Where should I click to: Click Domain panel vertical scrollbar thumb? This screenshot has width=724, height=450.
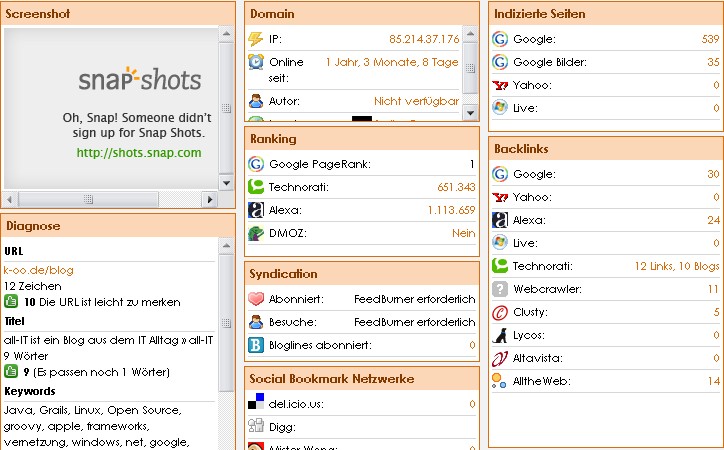pyautogui.click(x=470, y=67)
